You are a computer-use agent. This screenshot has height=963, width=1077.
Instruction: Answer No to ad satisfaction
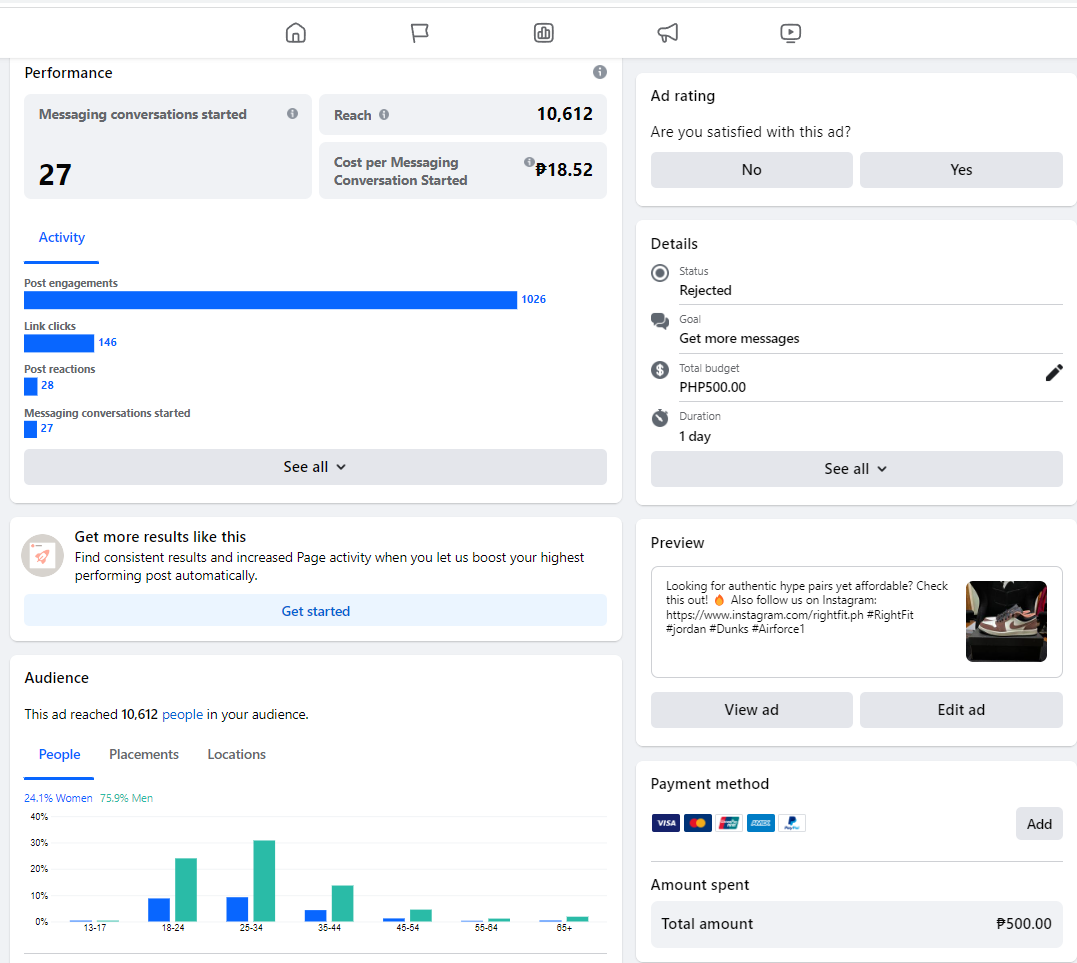[x=751, y=170]
